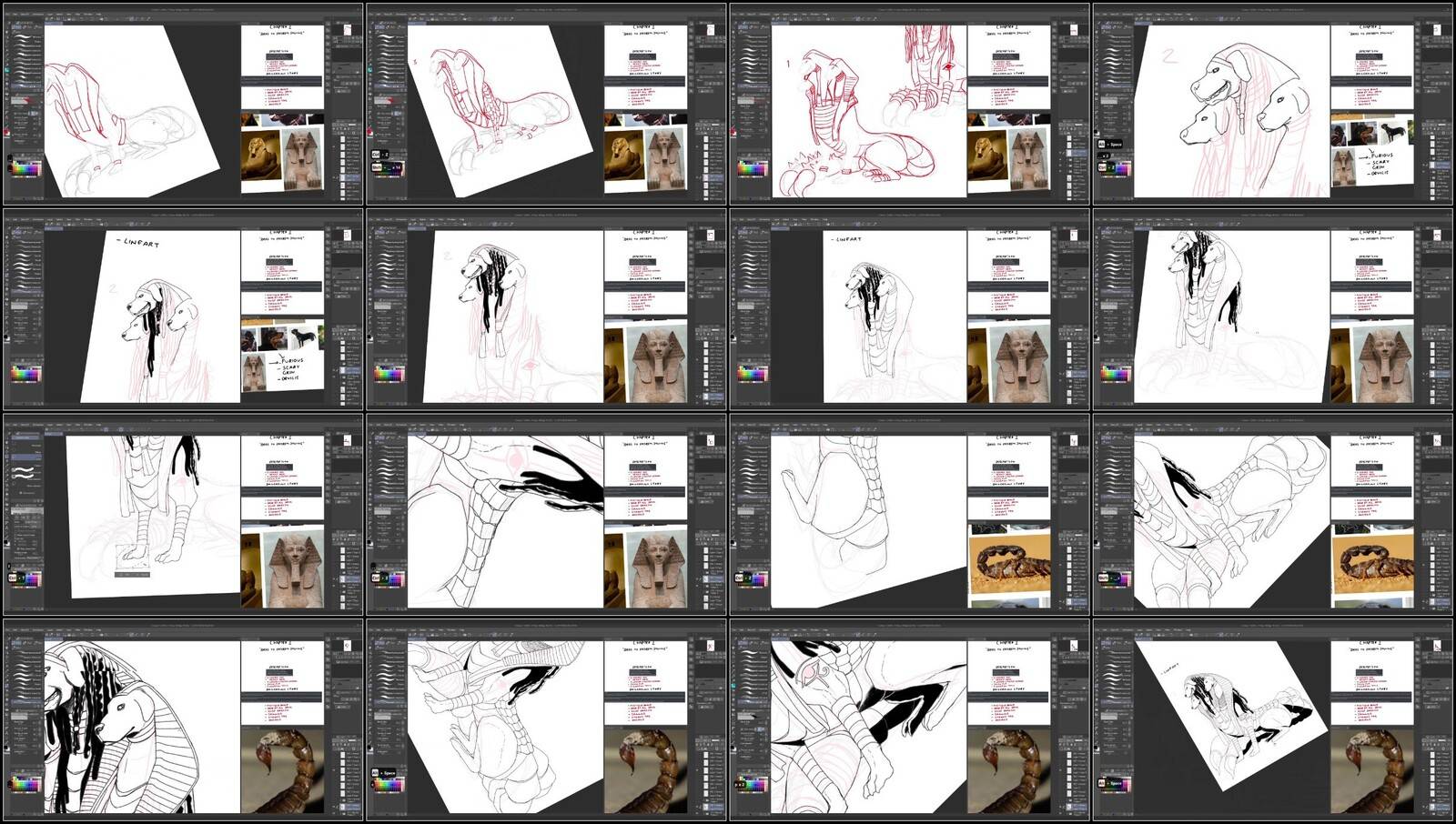1456x824 pixels.
Task: Click the navigator preview thumbnail in top-left frame
Action: click(347, 30)
